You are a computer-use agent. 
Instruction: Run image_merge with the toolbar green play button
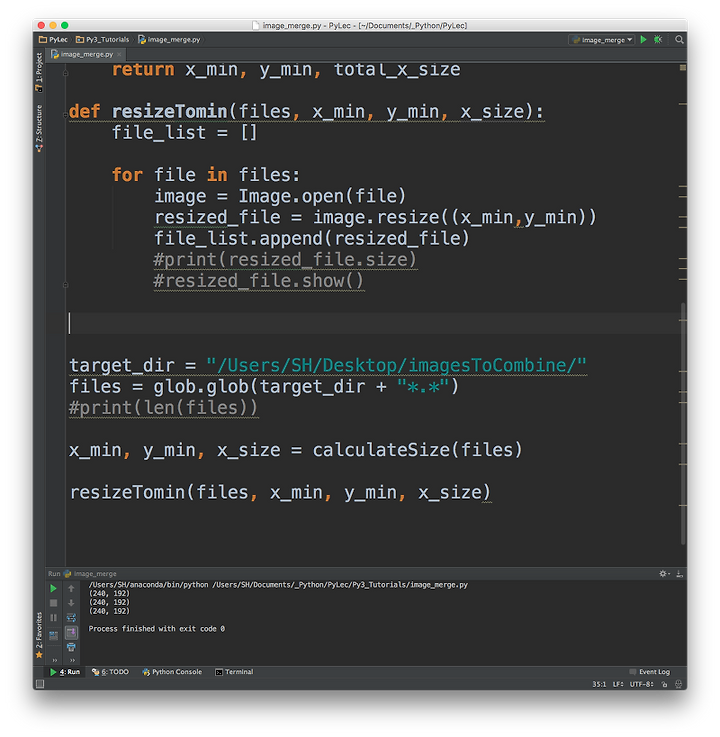[643, 39]
